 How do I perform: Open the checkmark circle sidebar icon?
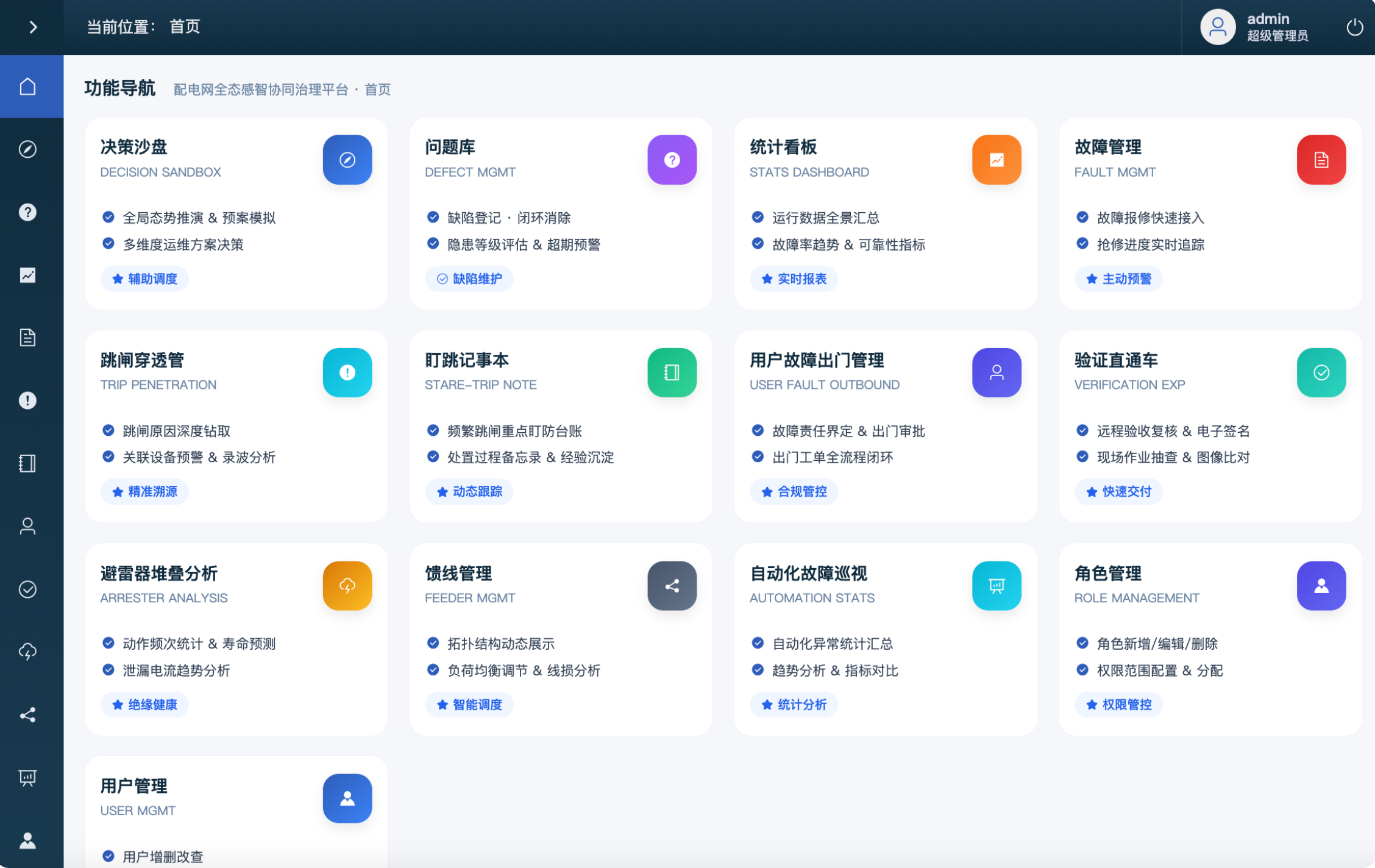(27, 589)
